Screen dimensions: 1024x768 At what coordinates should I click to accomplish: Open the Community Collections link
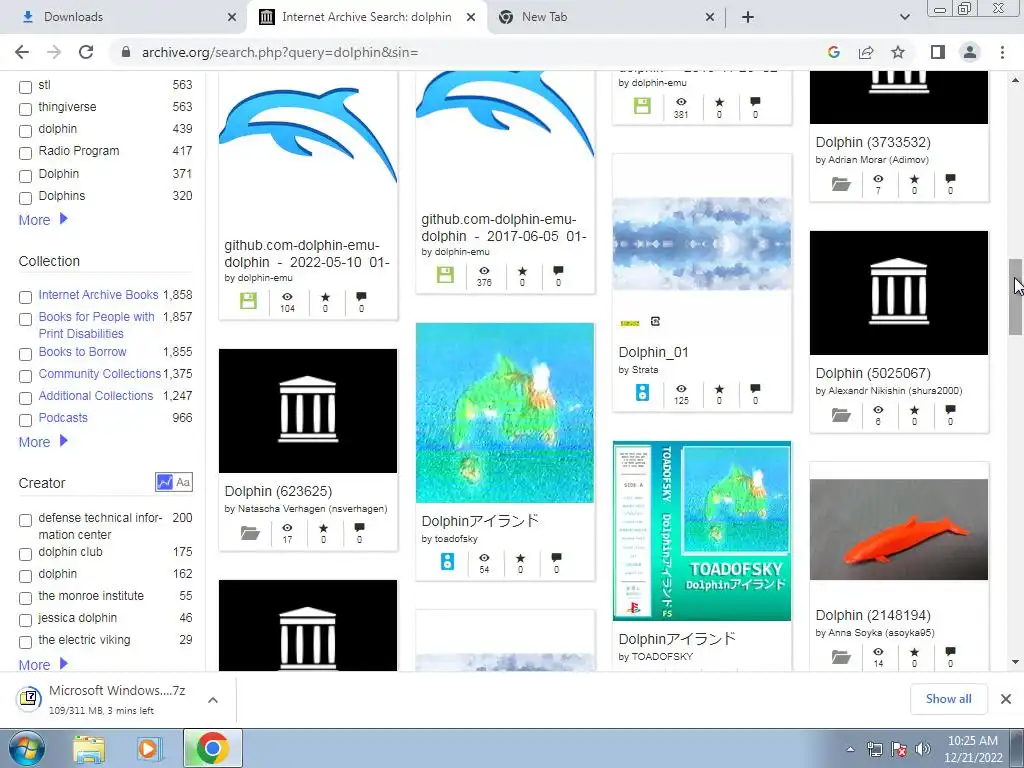pos(99,374)
